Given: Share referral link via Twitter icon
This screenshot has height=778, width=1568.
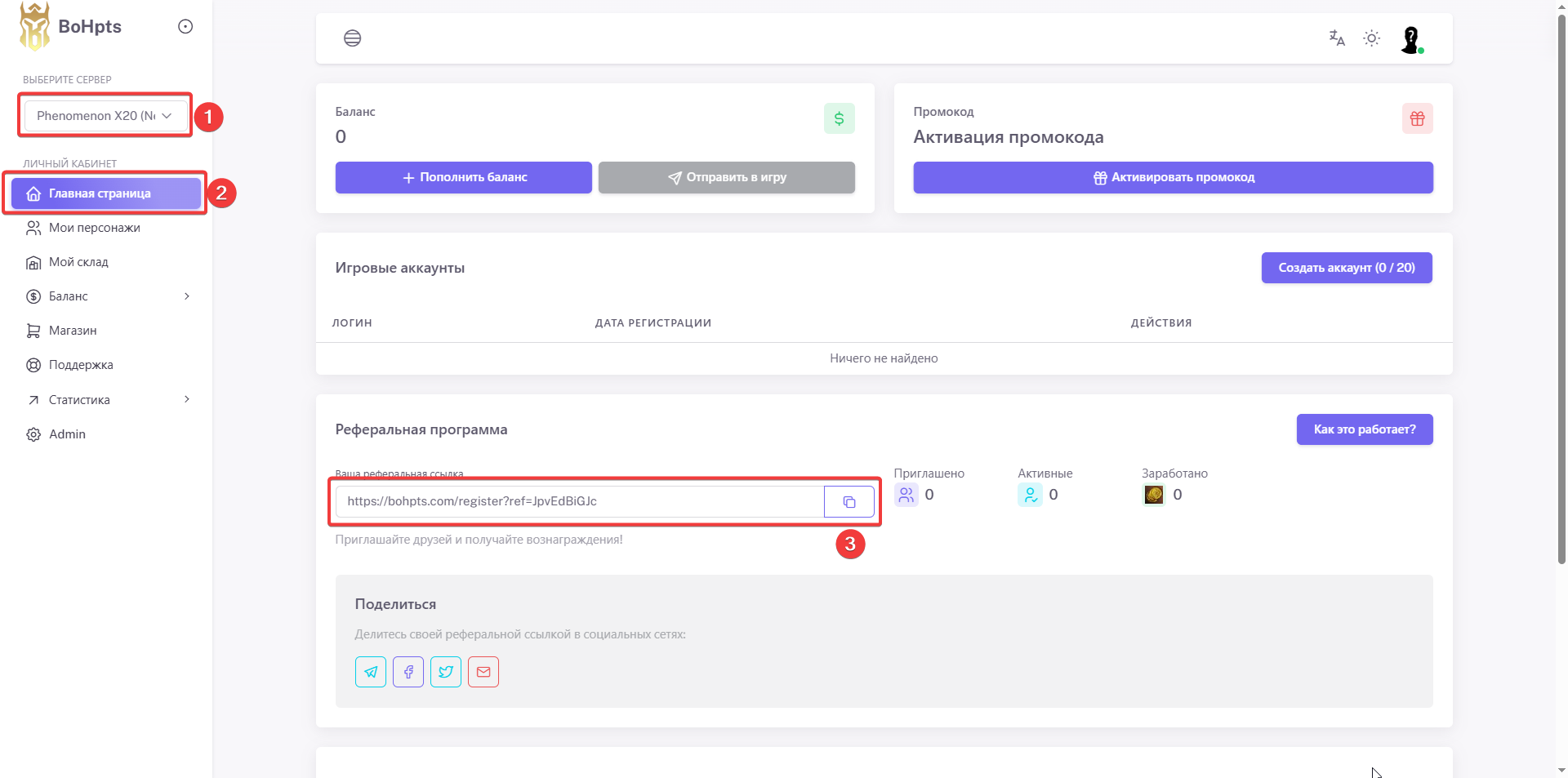Looking at the screenshot, I should tap(446, 672).
